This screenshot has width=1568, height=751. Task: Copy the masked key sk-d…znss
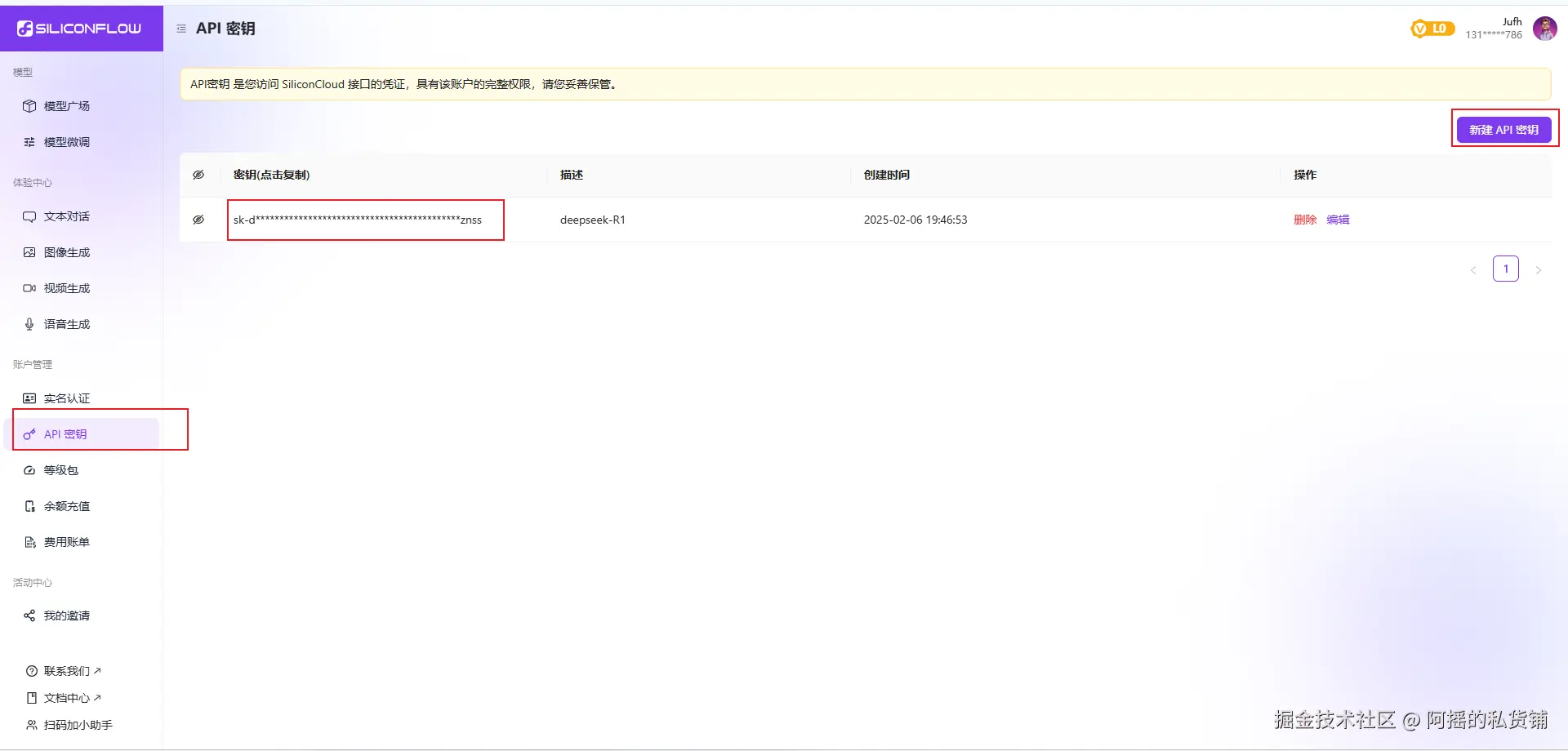358,220
